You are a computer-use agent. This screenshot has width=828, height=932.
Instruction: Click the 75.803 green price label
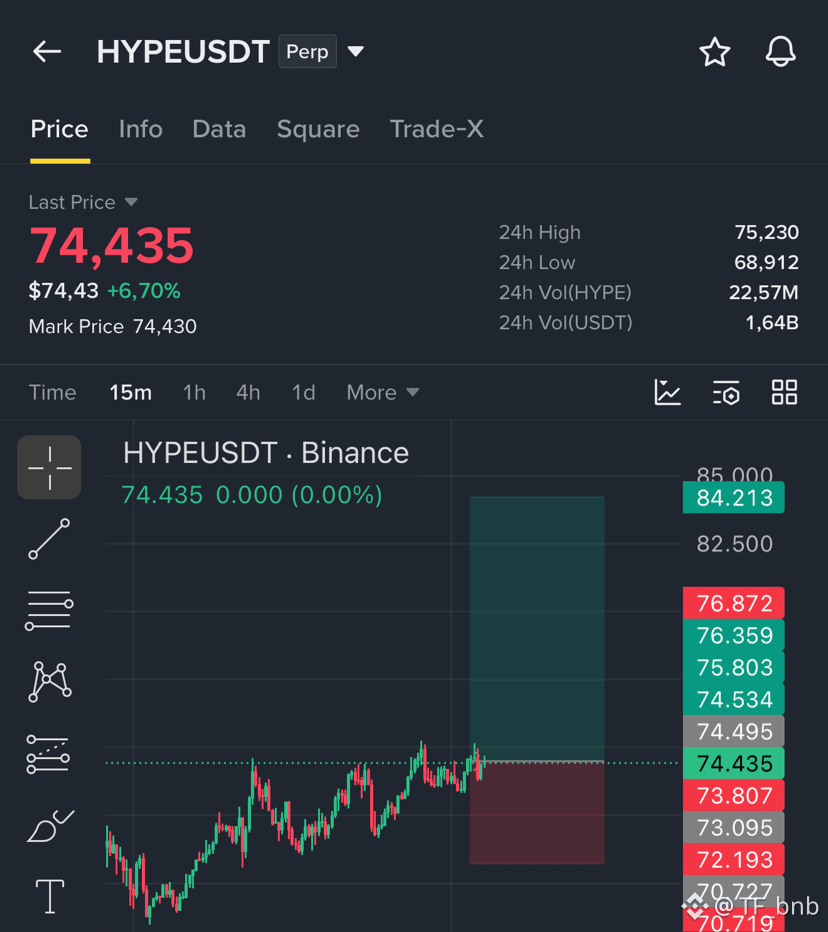pos(733,667)
